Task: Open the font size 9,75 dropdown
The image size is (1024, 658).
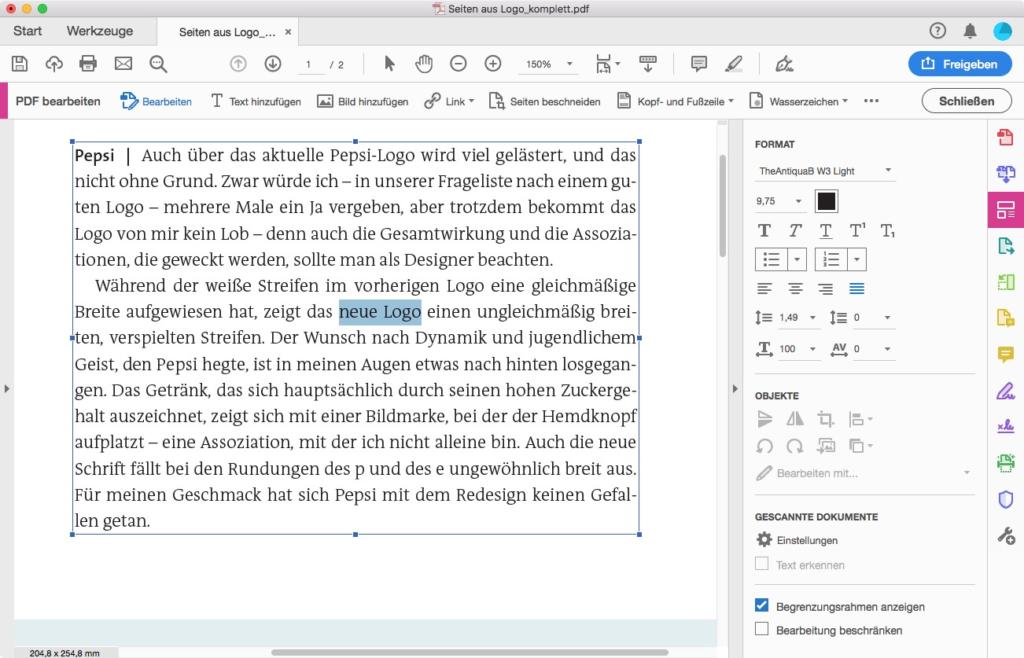Action: click(780, 201)
